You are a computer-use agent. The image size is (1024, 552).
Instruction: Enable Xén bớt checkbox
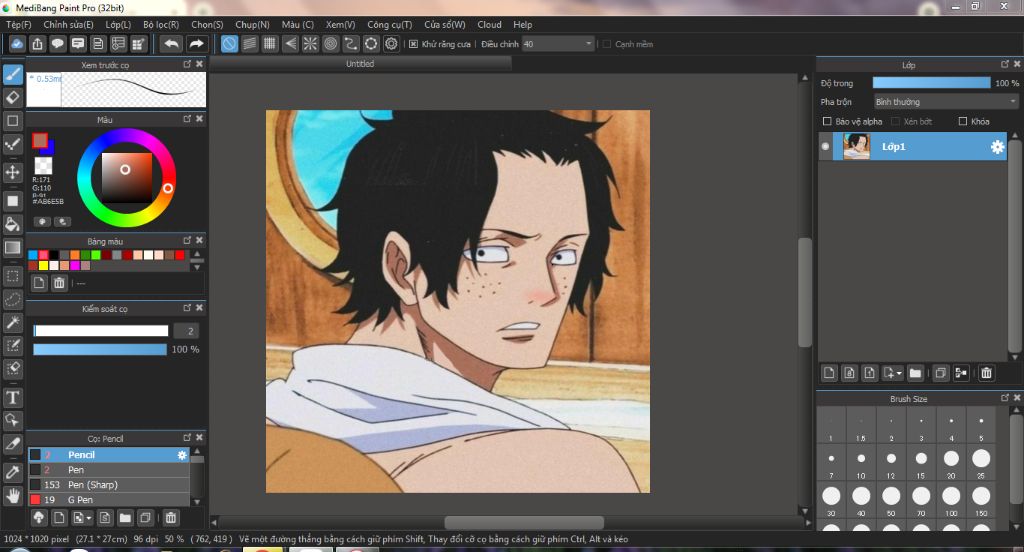[895, 122]
